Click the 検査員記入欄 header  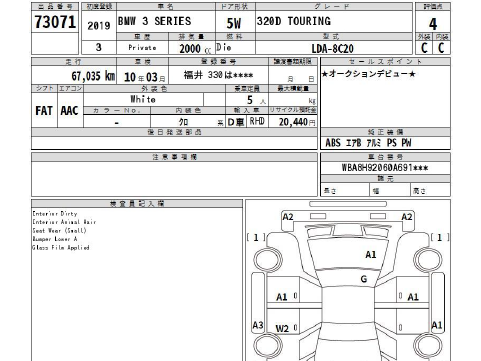click(x=137, y=203)
